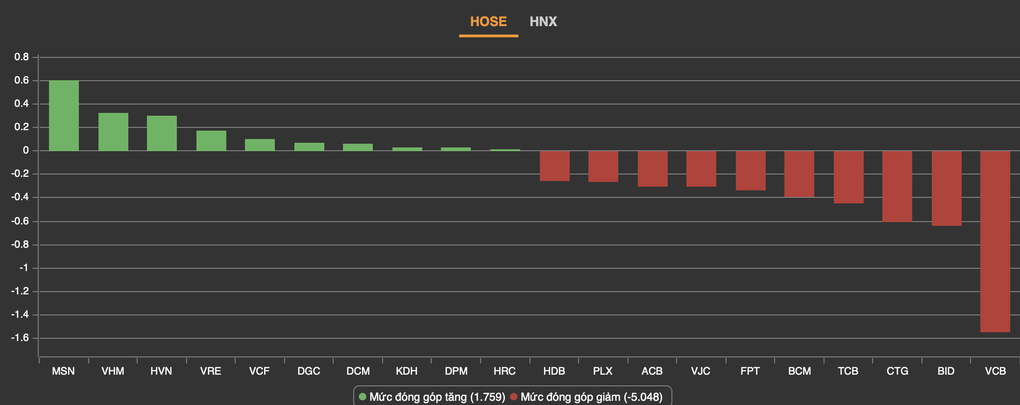Click the VHM axis label

[113, 371]
